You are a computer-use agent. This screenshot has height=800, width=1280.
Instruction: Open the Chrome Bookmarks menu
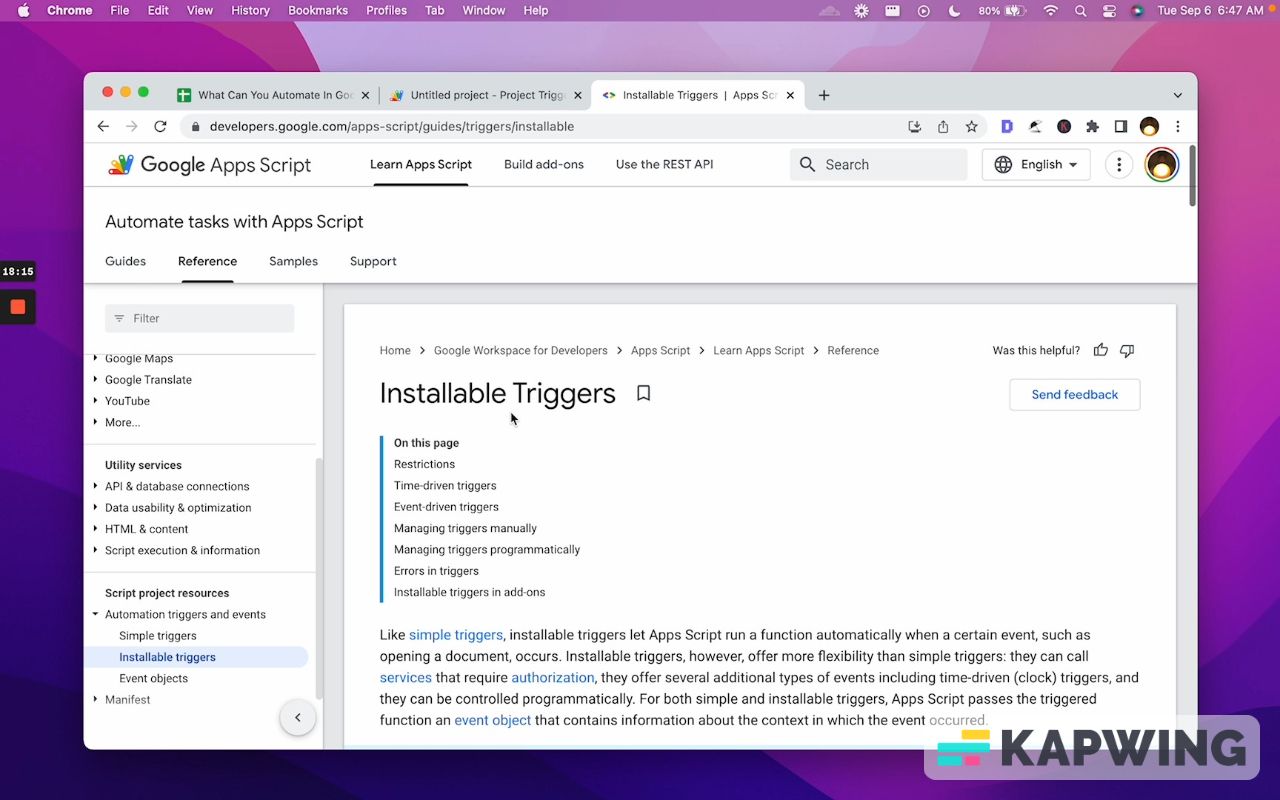318,10
